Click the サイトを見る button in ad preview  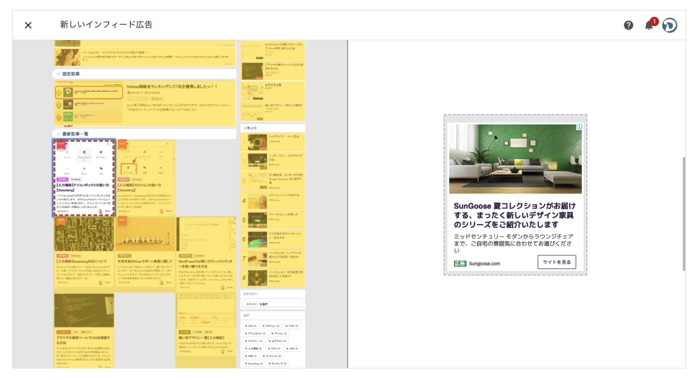coord(557,262)
